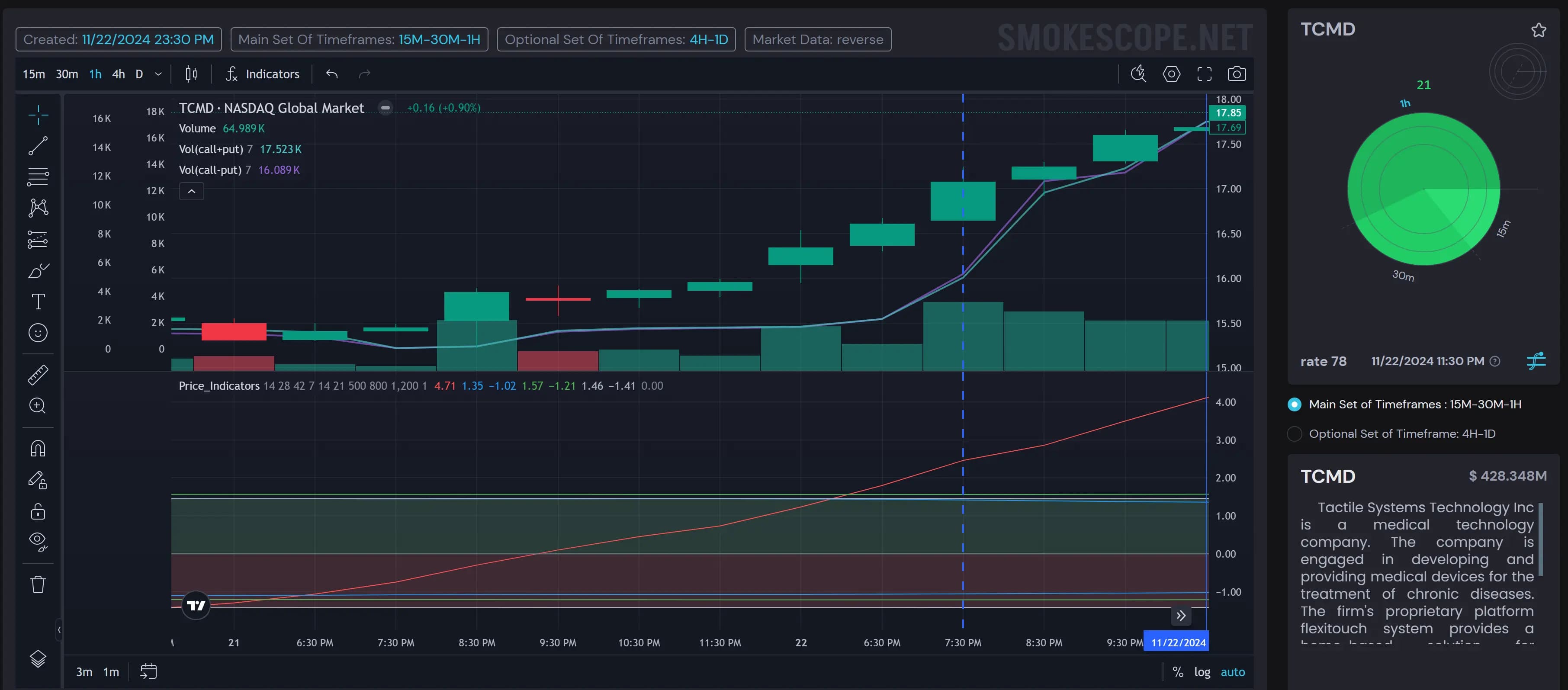Select the 1m date range
The image size is (1568, 690).
click(111, 672)
